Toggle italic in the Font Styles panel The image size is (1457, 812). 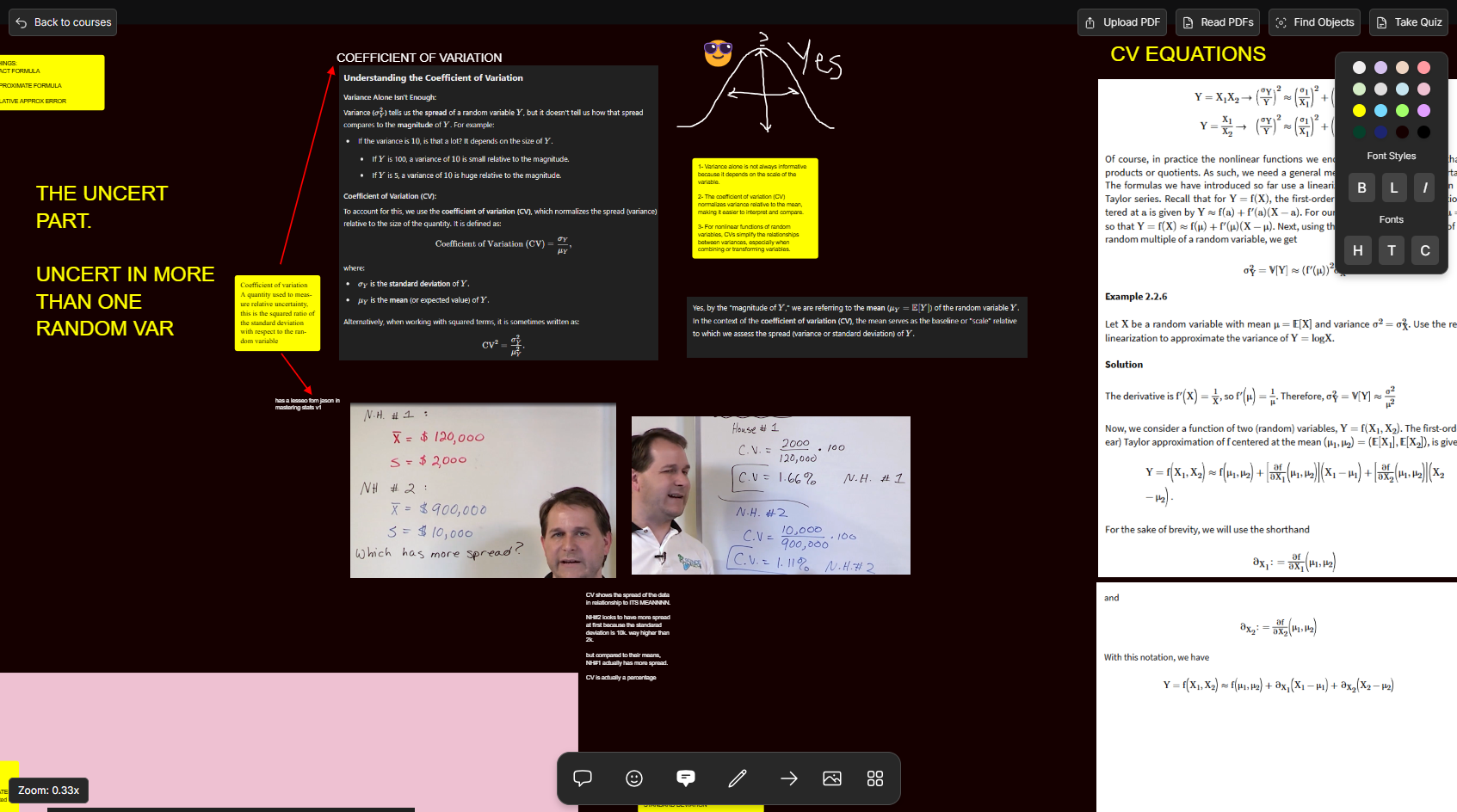tap(1424, 188)
